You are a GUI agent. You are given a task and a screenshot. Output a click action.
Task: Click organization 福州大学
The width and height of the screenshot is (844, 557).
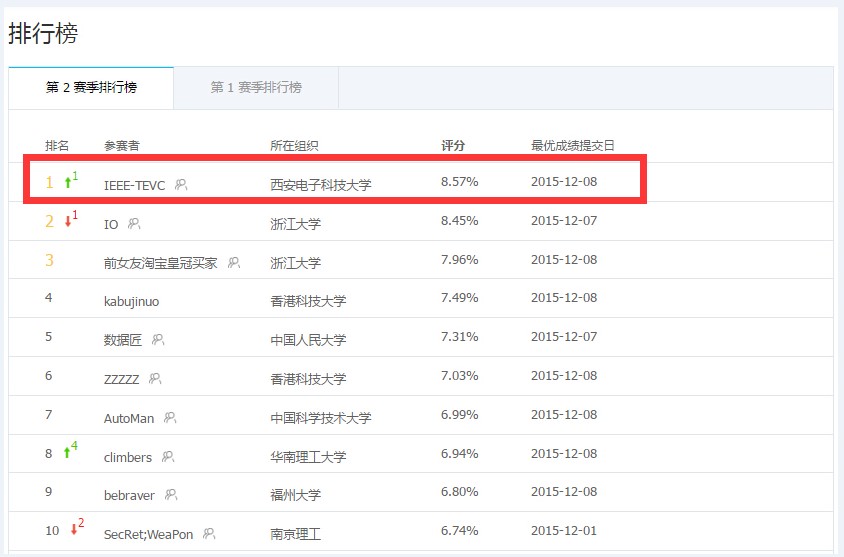click(x=296, y=495)
